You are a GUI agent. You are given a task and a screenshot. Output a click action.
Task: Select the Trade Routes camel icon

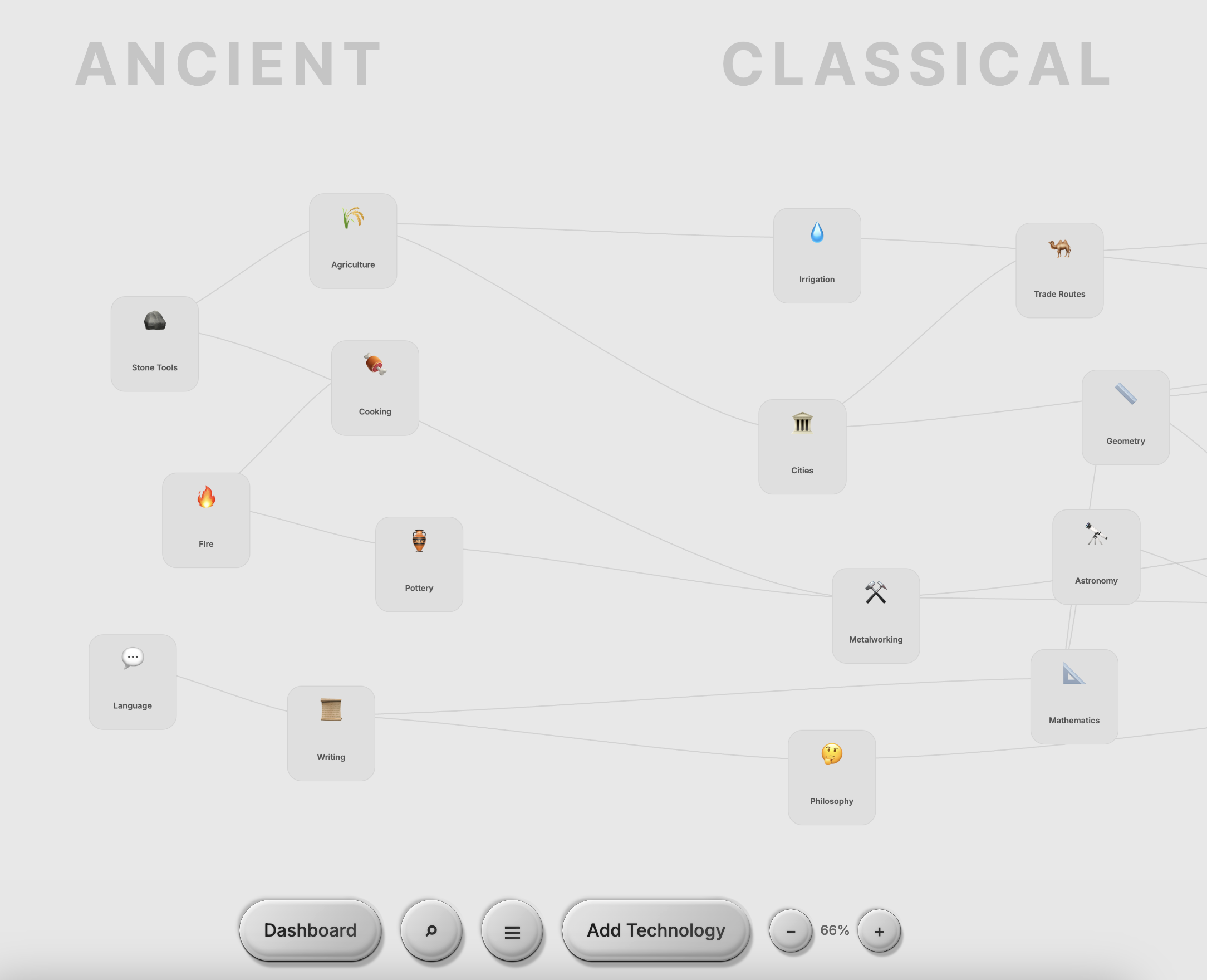[1059, 248]
